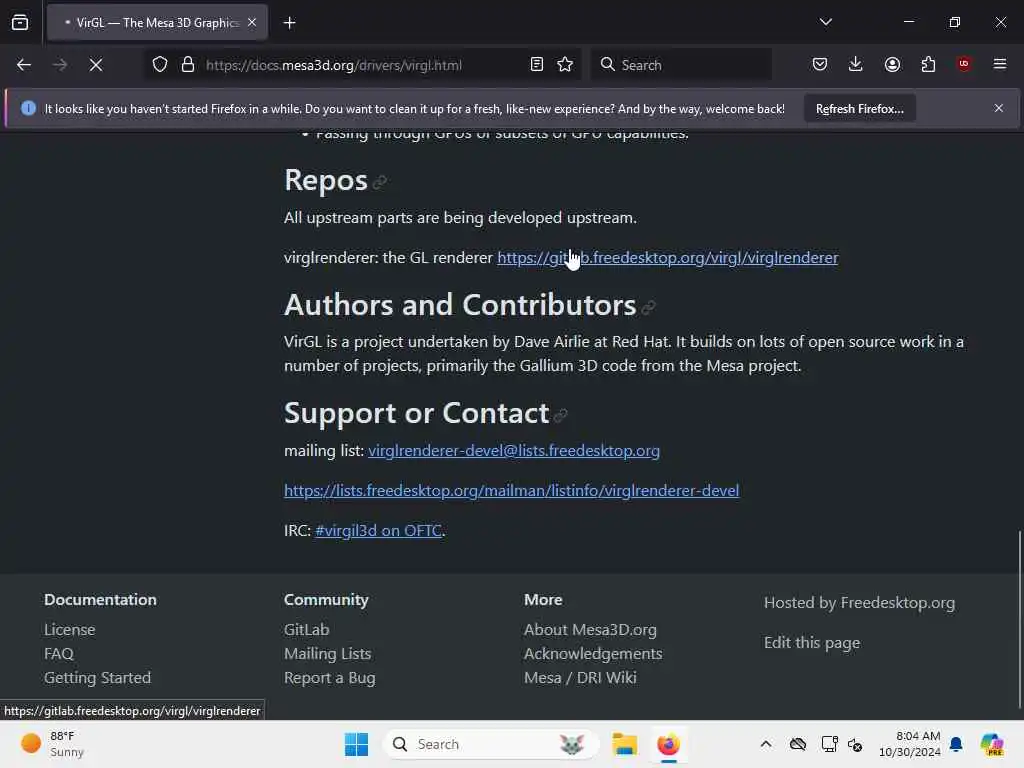
Task: Click the Refresh Firefox button
Action: coord(859,108)
